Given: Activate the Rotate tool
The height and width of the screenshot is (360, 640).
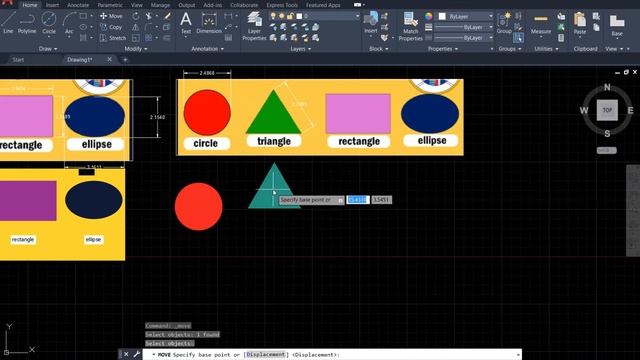Looking at the screenshot, I should [x=136, y=16].
